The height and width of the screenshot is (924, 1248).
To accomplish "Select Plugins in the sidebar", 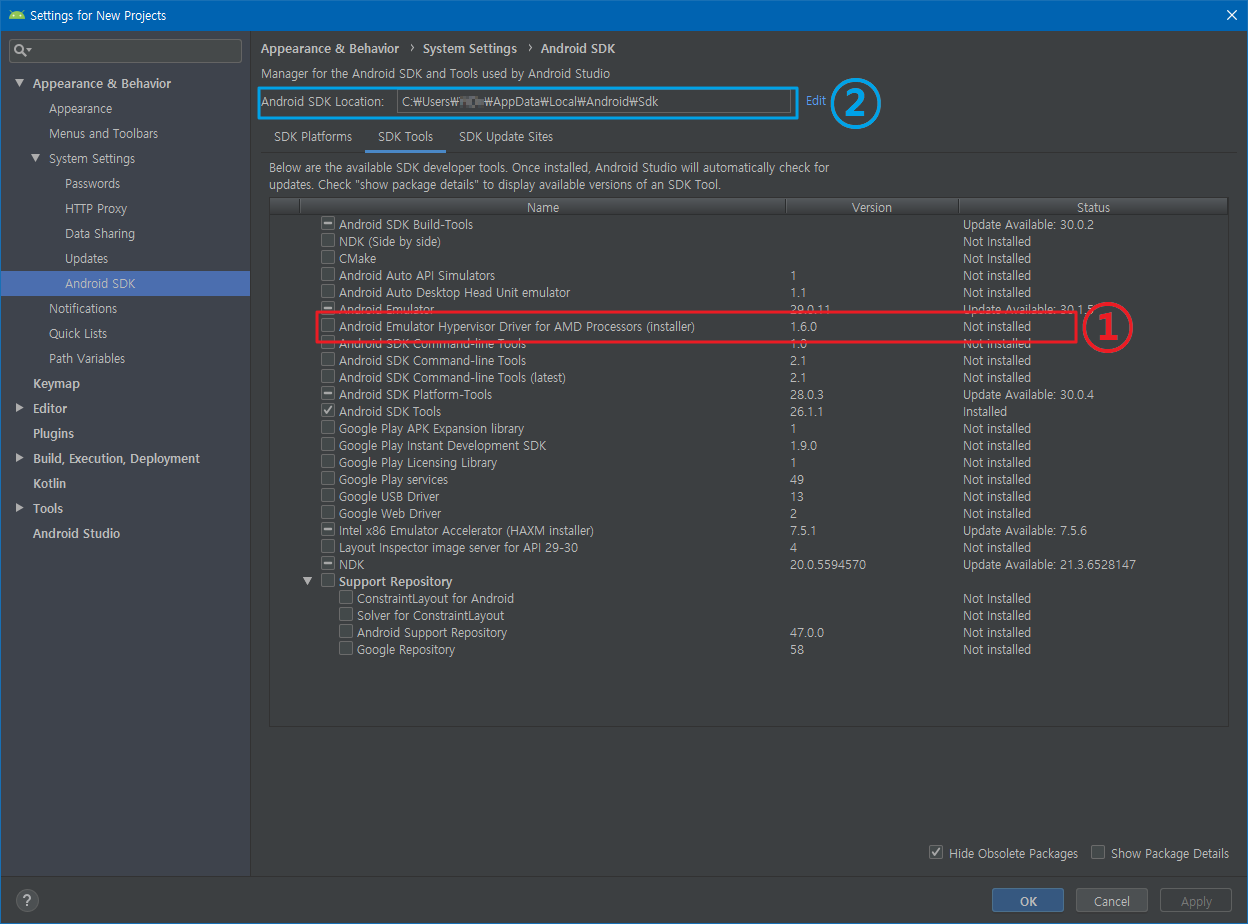I will click(53, 433).
